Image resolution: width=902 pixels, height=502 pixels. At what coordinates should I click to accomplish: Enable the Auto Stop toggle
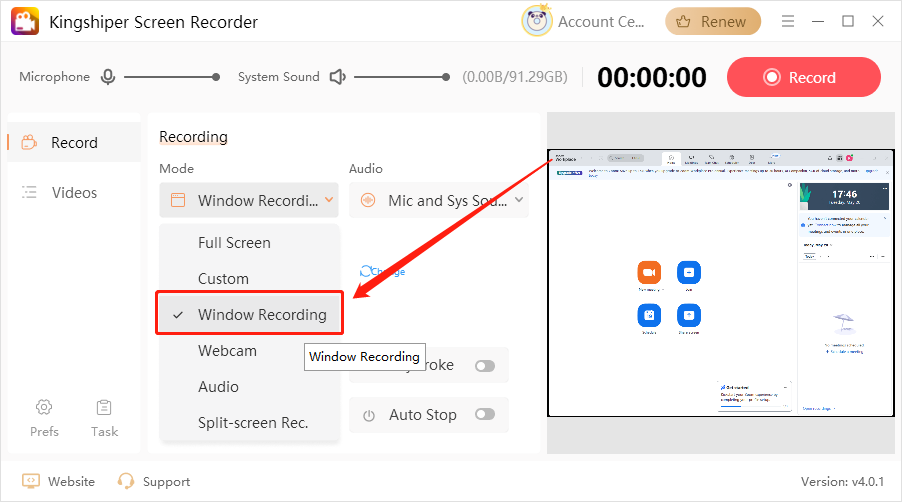(485, 414)
